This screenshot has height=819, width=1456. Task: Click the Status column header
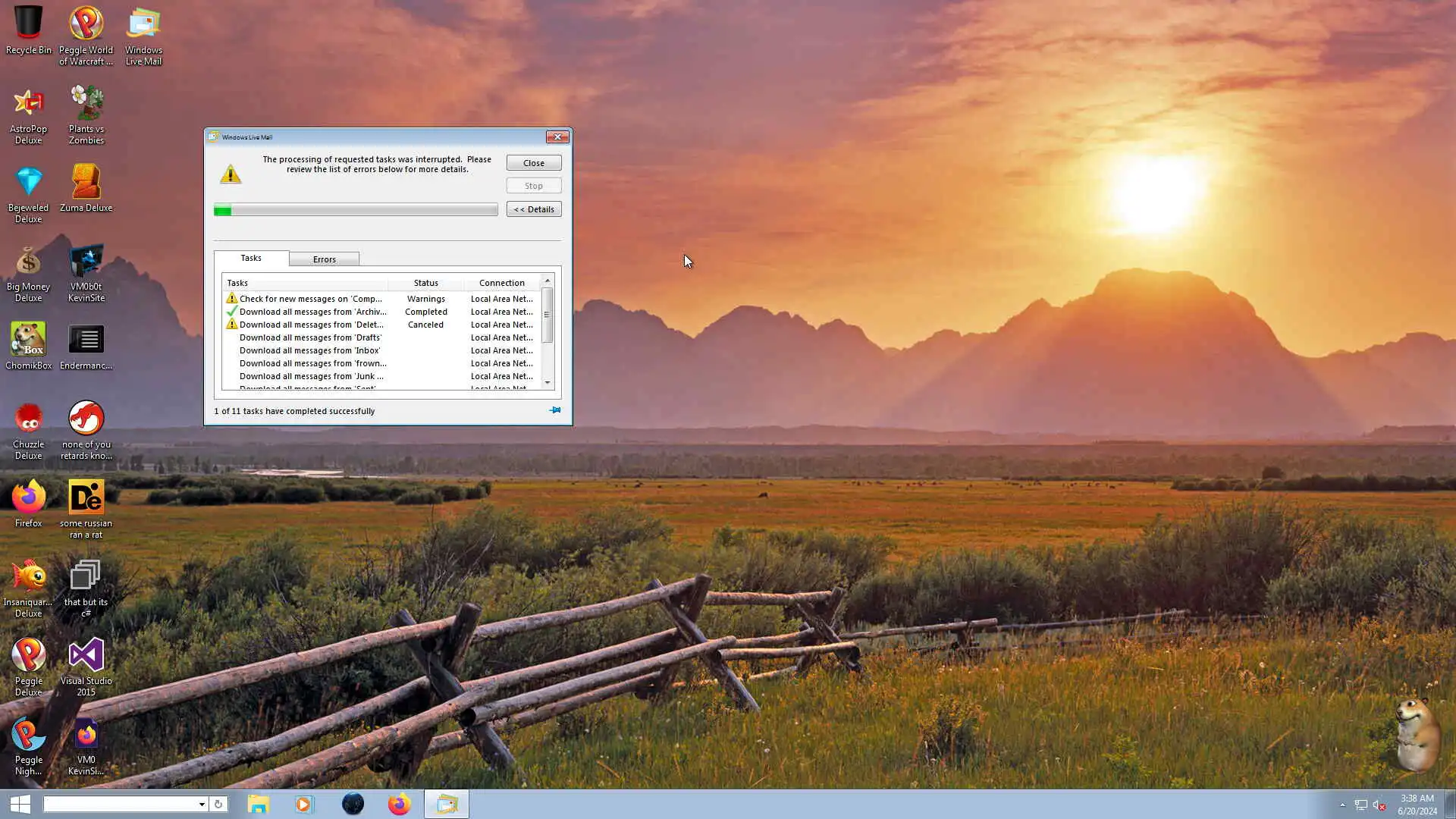pyautogui.click(x=425, y=283)
